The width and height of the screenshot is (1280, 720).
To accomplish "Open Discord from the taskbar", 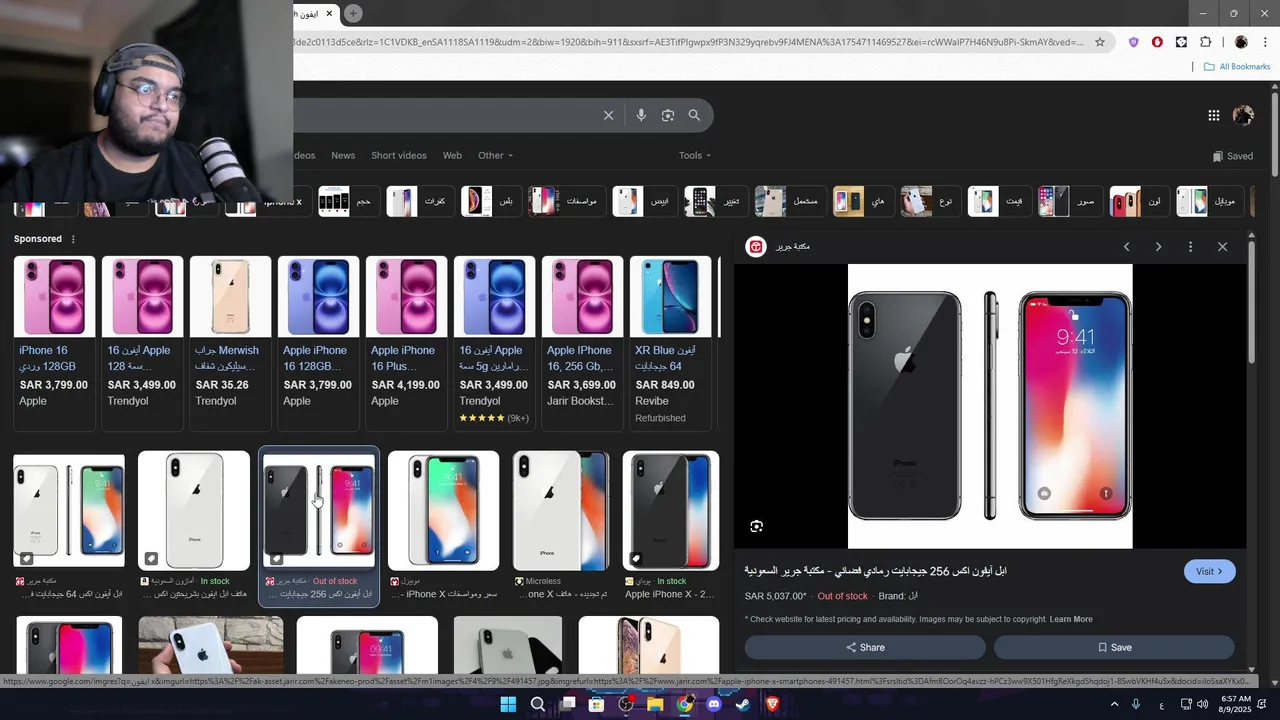I will coord(714,704).
